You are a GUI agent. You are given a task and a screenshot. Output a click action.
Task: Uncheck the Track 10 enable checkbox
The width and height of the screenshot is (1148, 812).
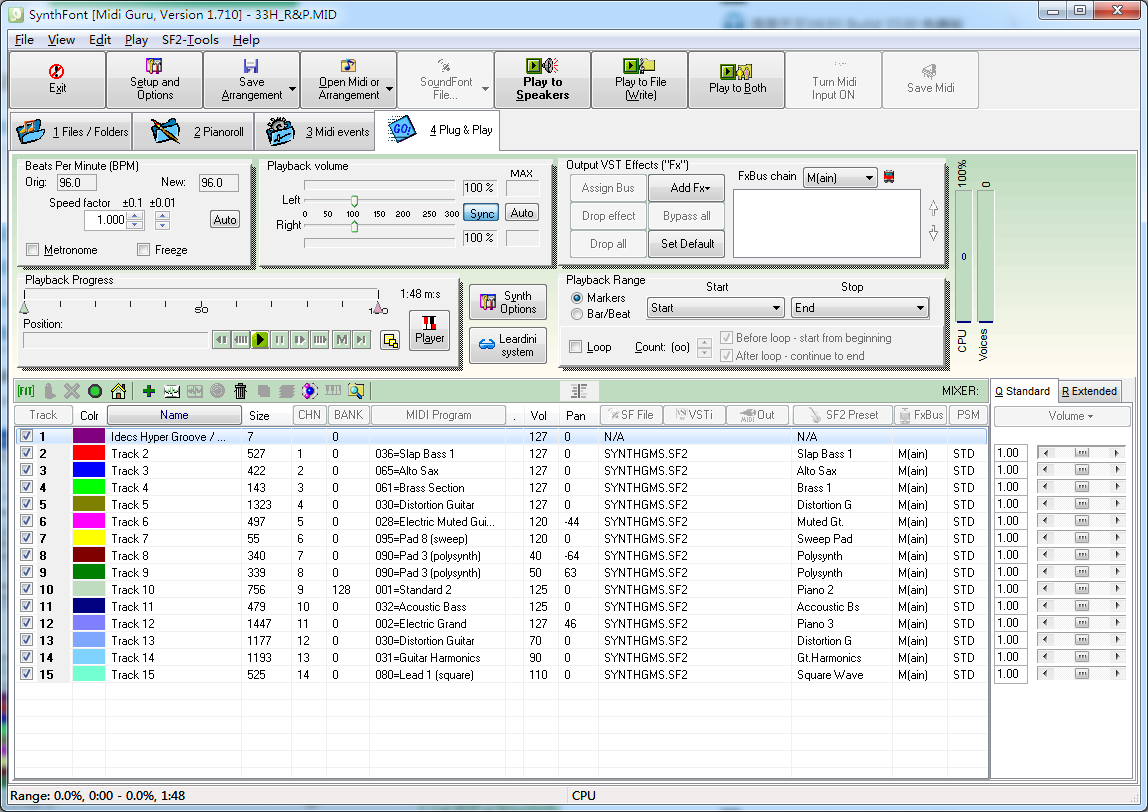pos(26,589)
